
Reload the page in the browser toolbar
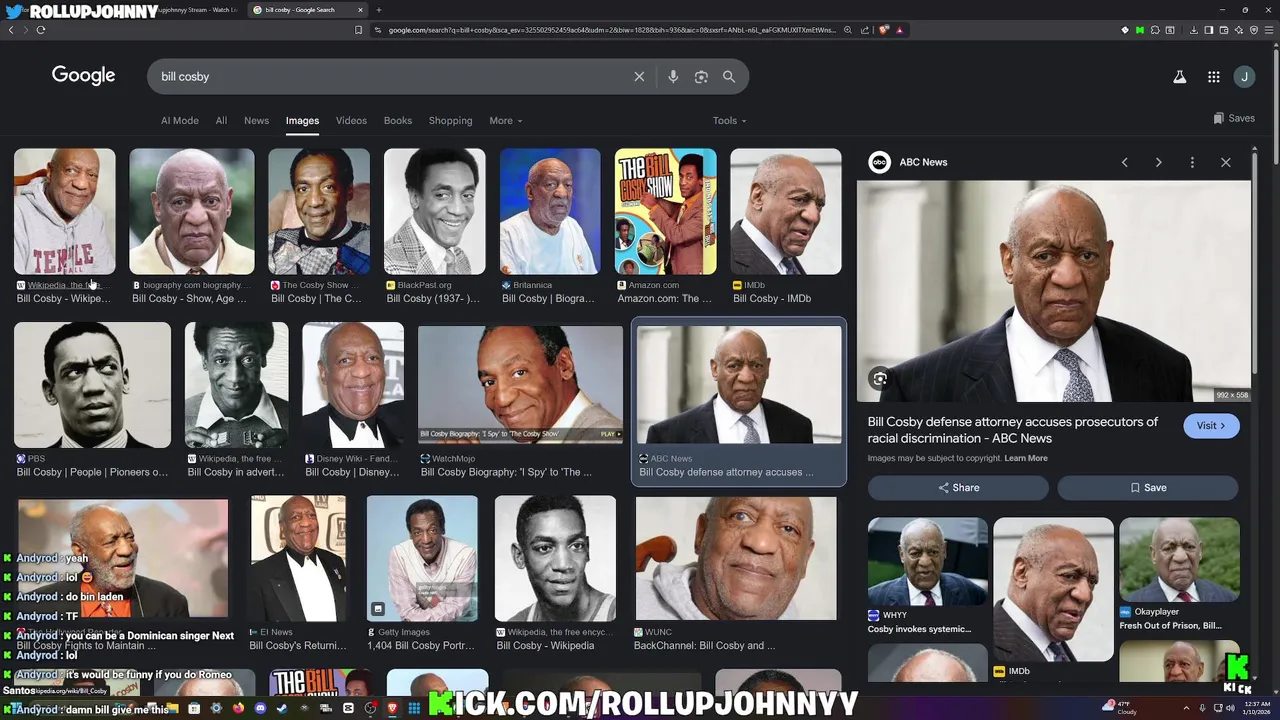pos(40,30)
